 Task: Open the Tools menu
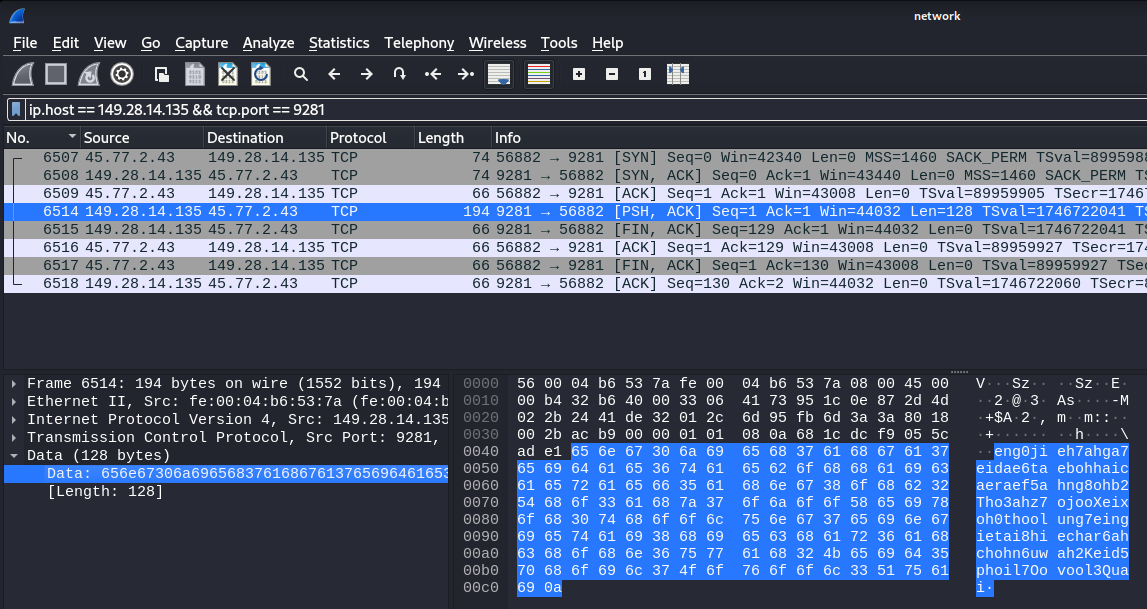[559, 43]
